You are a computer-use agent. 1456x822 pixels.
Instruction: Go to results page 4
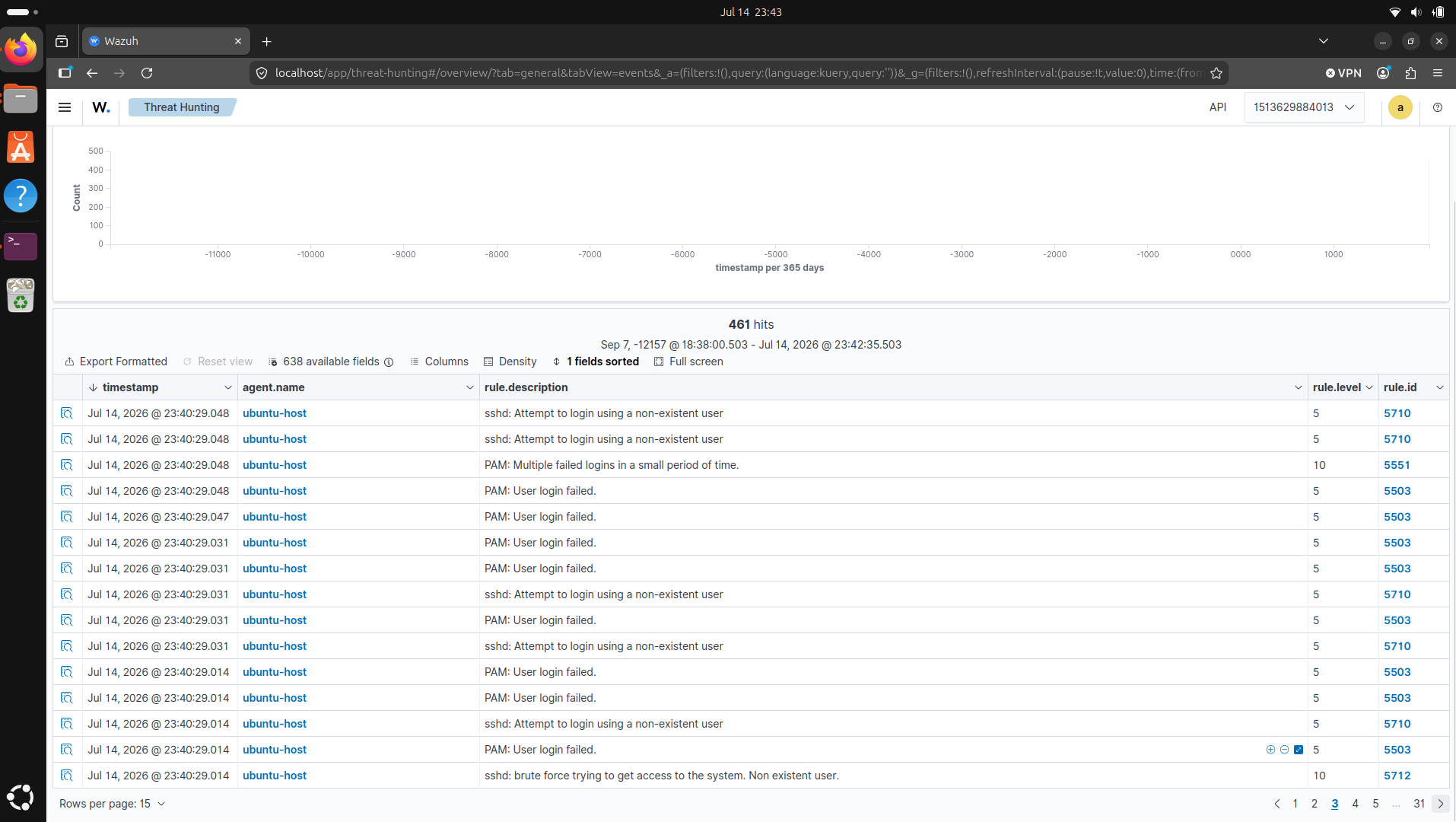coord(1355,804)
